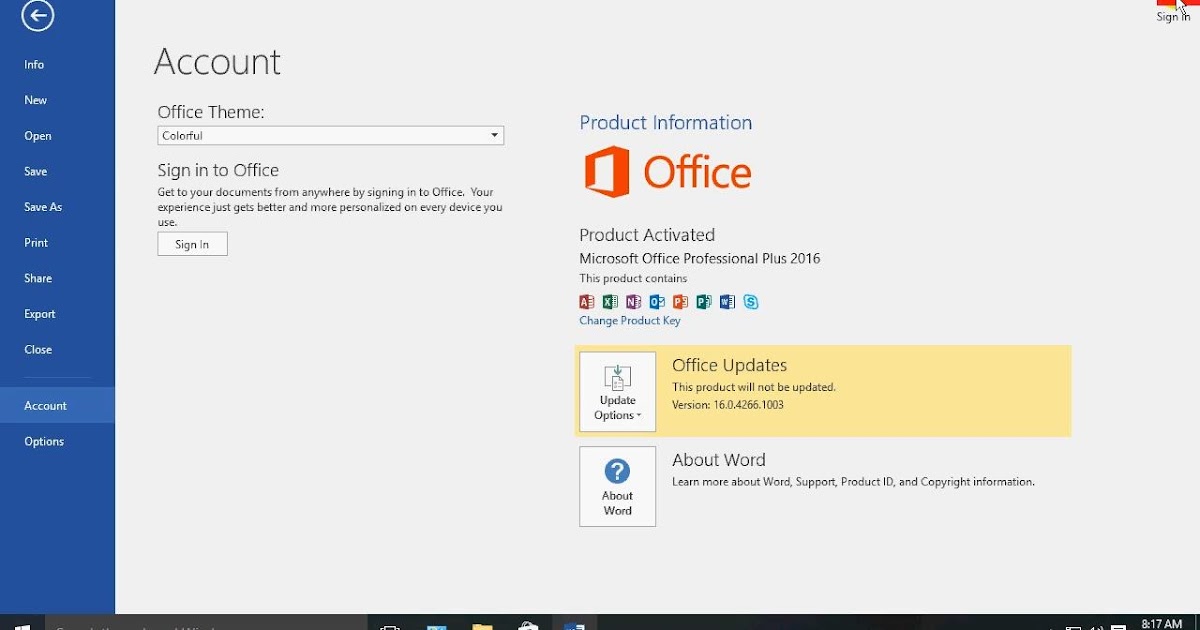Click the 'About Word' heading text
The image size is (1200, 630).
[719, 460]
